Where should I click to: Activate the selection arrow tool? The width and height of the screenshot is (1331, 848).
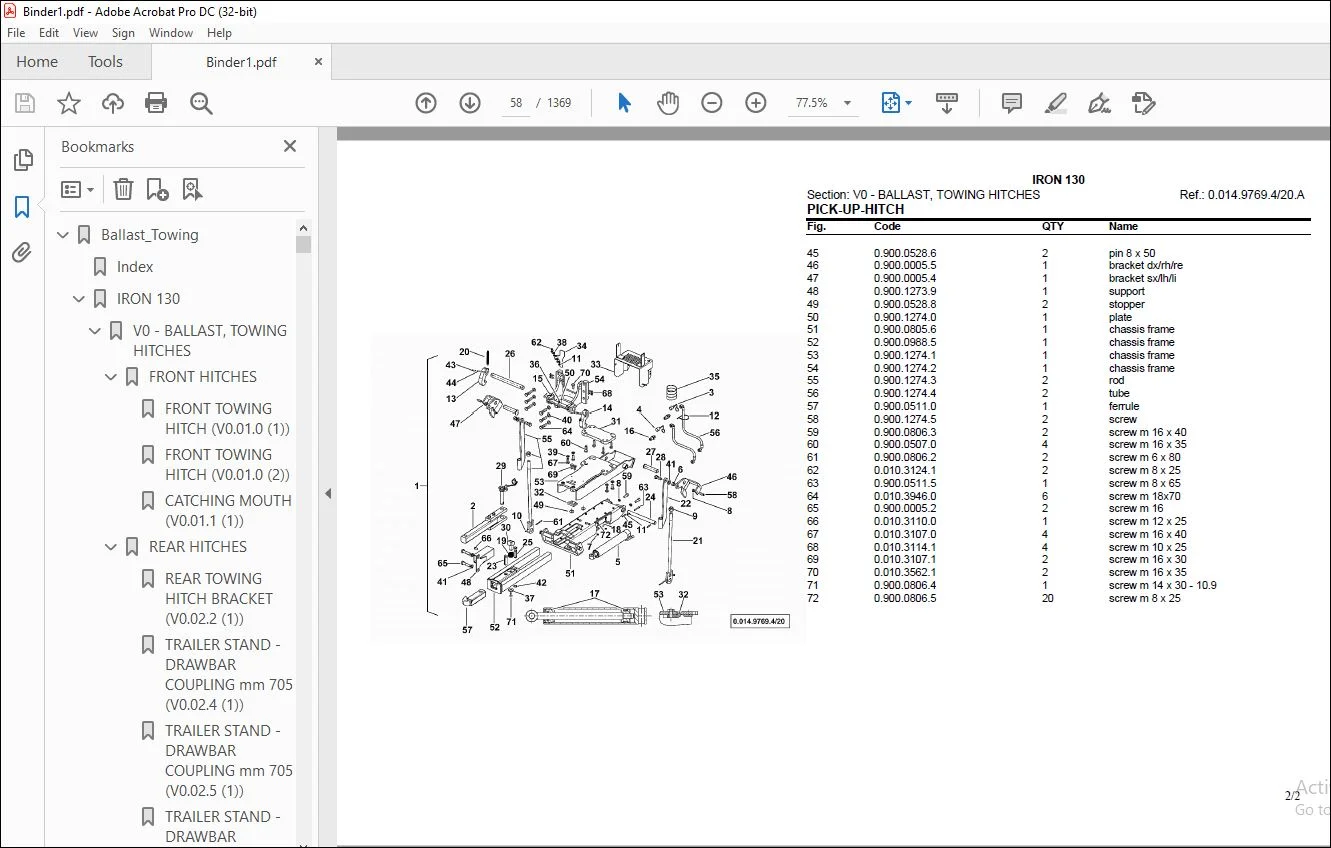(x=624, y=103)
